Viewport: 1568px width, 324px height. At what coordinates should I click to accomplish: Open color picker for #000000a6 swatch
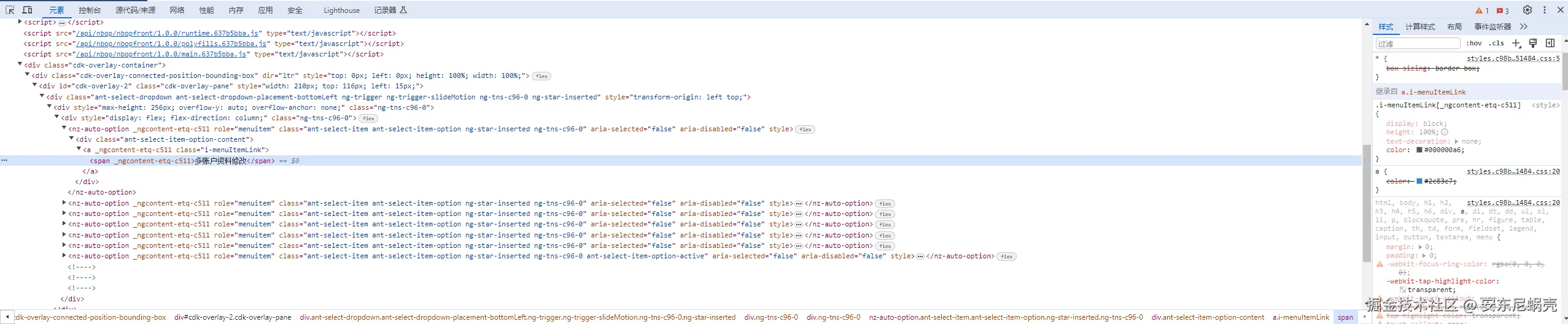pos(1419,150)
